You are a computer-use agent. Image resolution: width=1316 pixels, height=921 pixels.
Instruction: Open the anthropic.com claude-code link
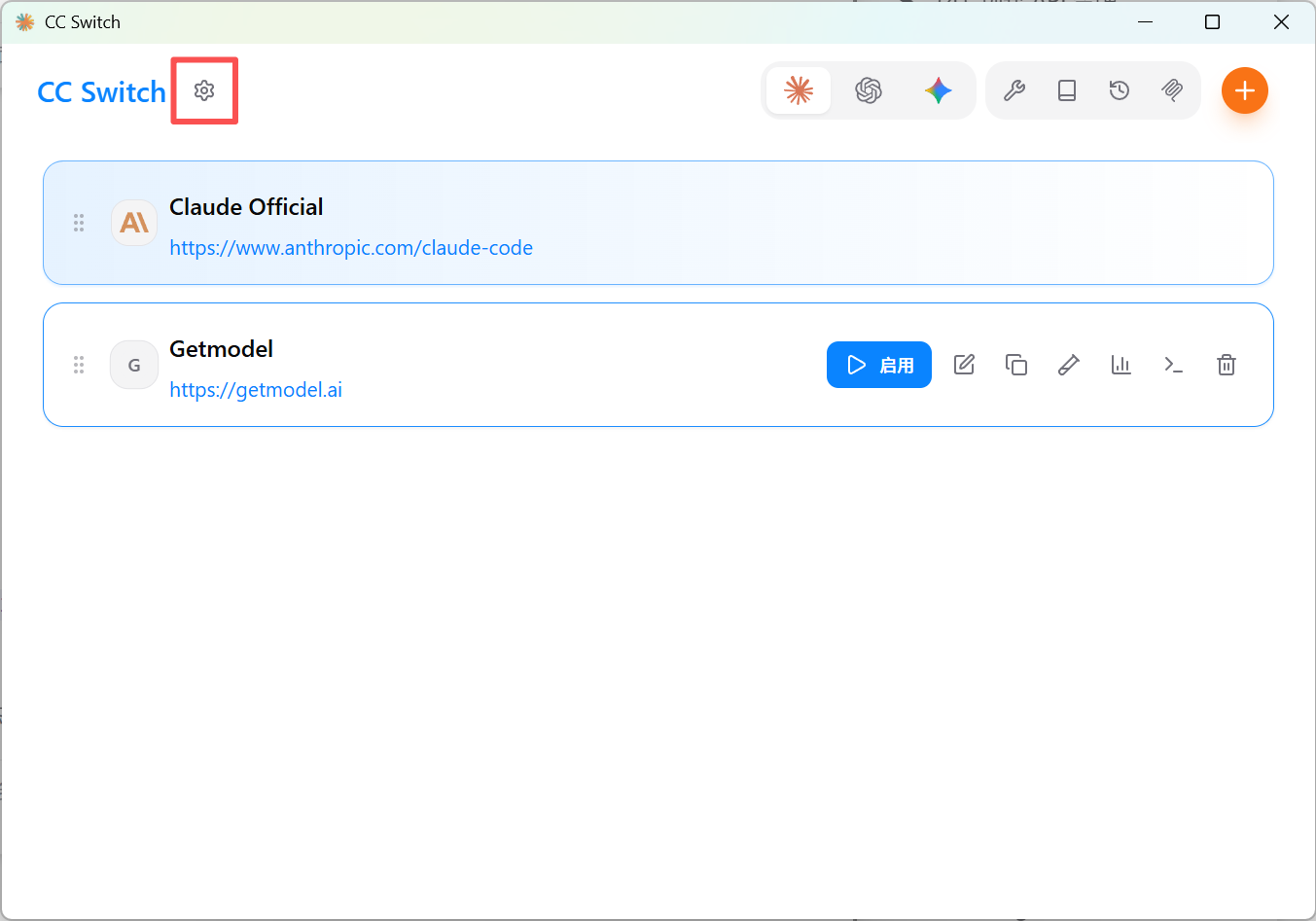tap(351, 248)
